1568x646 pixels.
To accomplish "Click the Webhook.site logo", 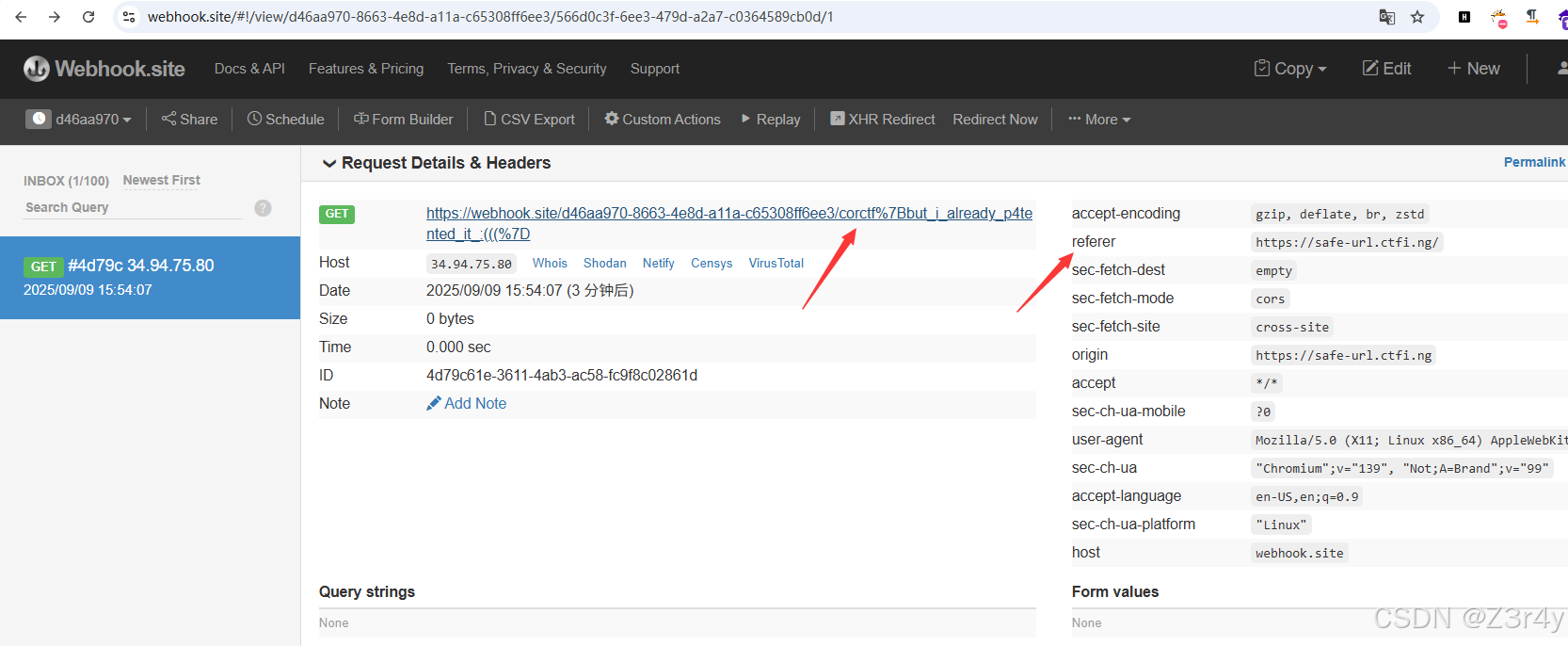I will coord(104,69).
